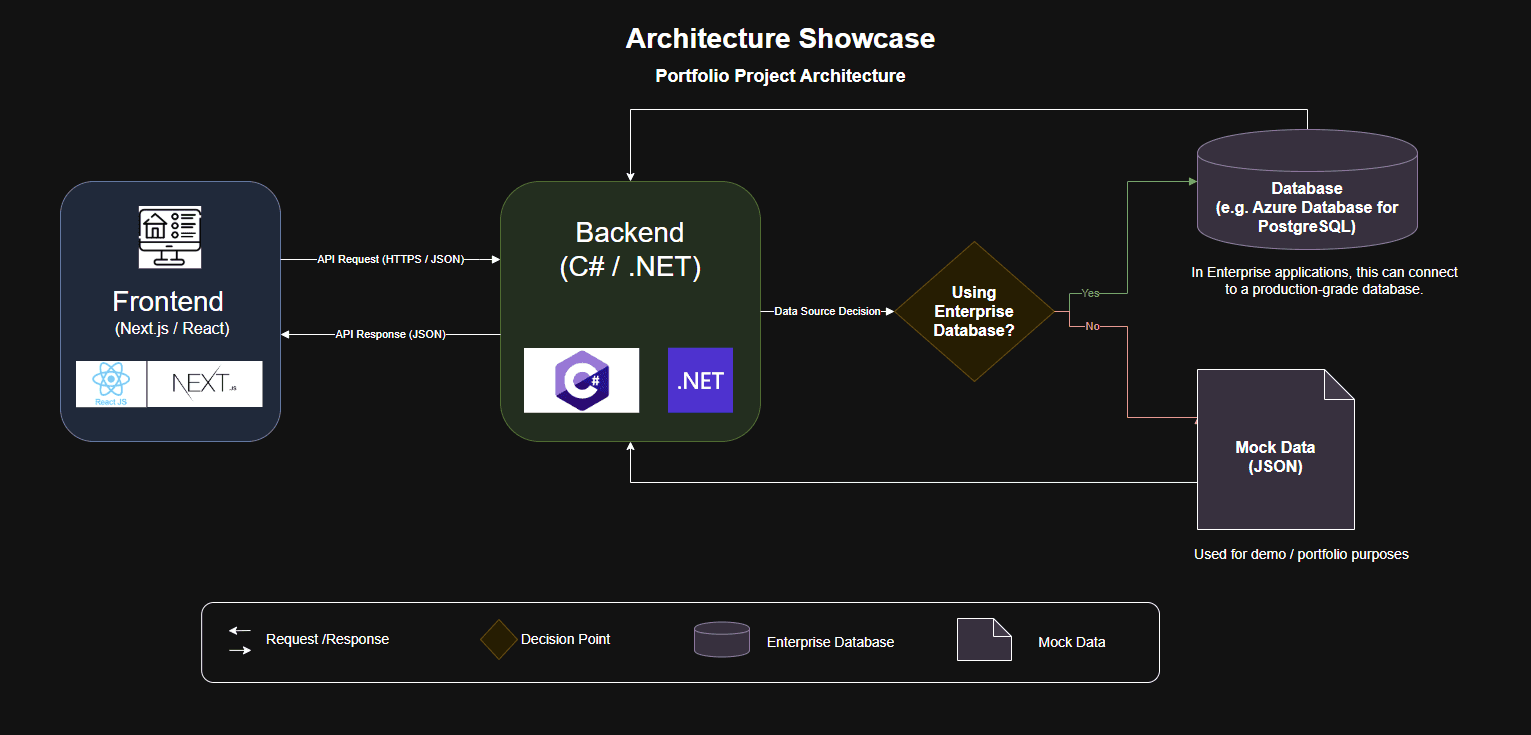This screenshot has width=1531, height=735.
Task: Click the Request /Response legend text
Action: click(x=327, y=639)
